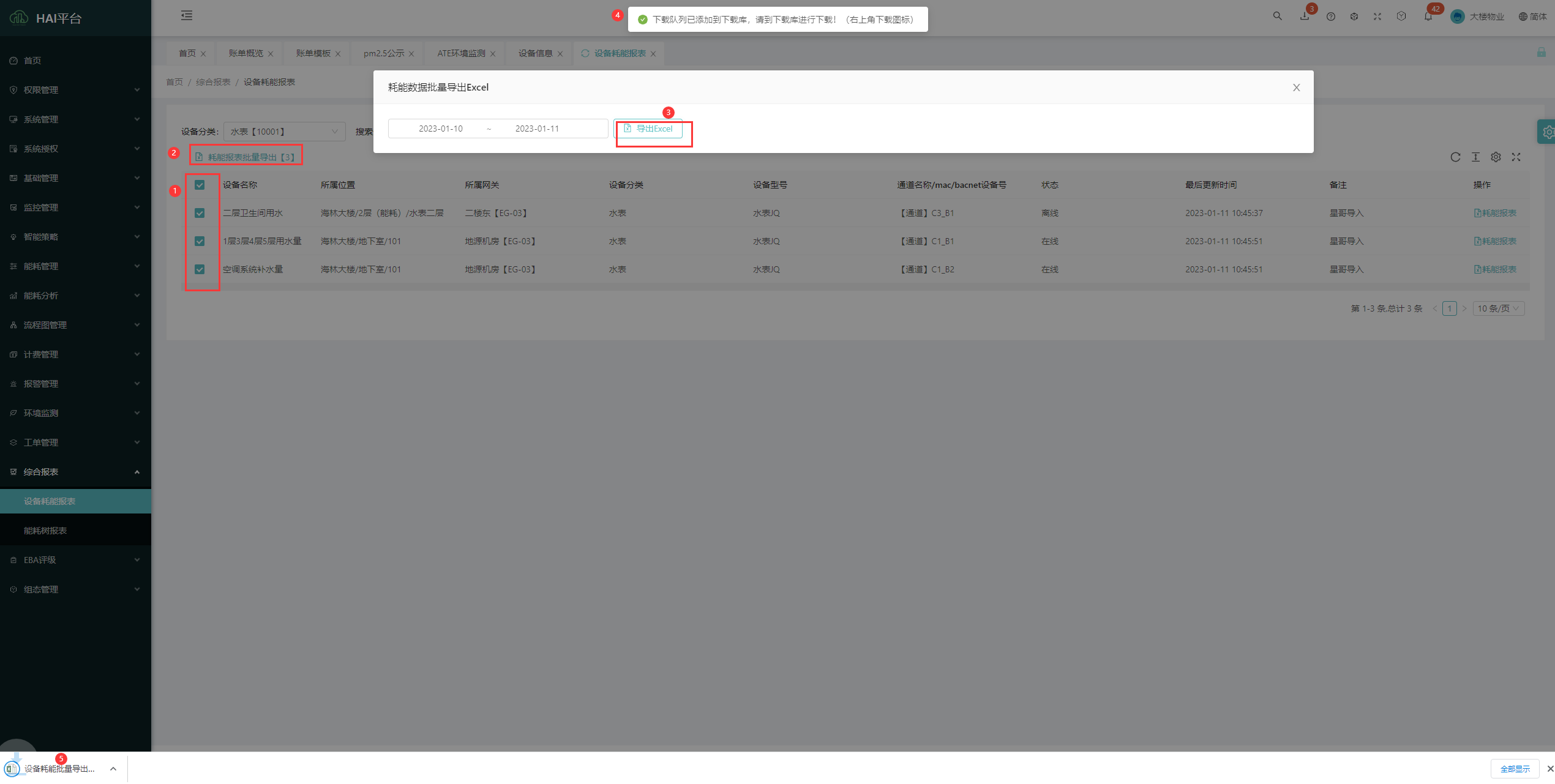The width and height of the screenshot is (1555, 784).
Task: Open download item options chevron in download bar
Action: click(x=113, y=769)
